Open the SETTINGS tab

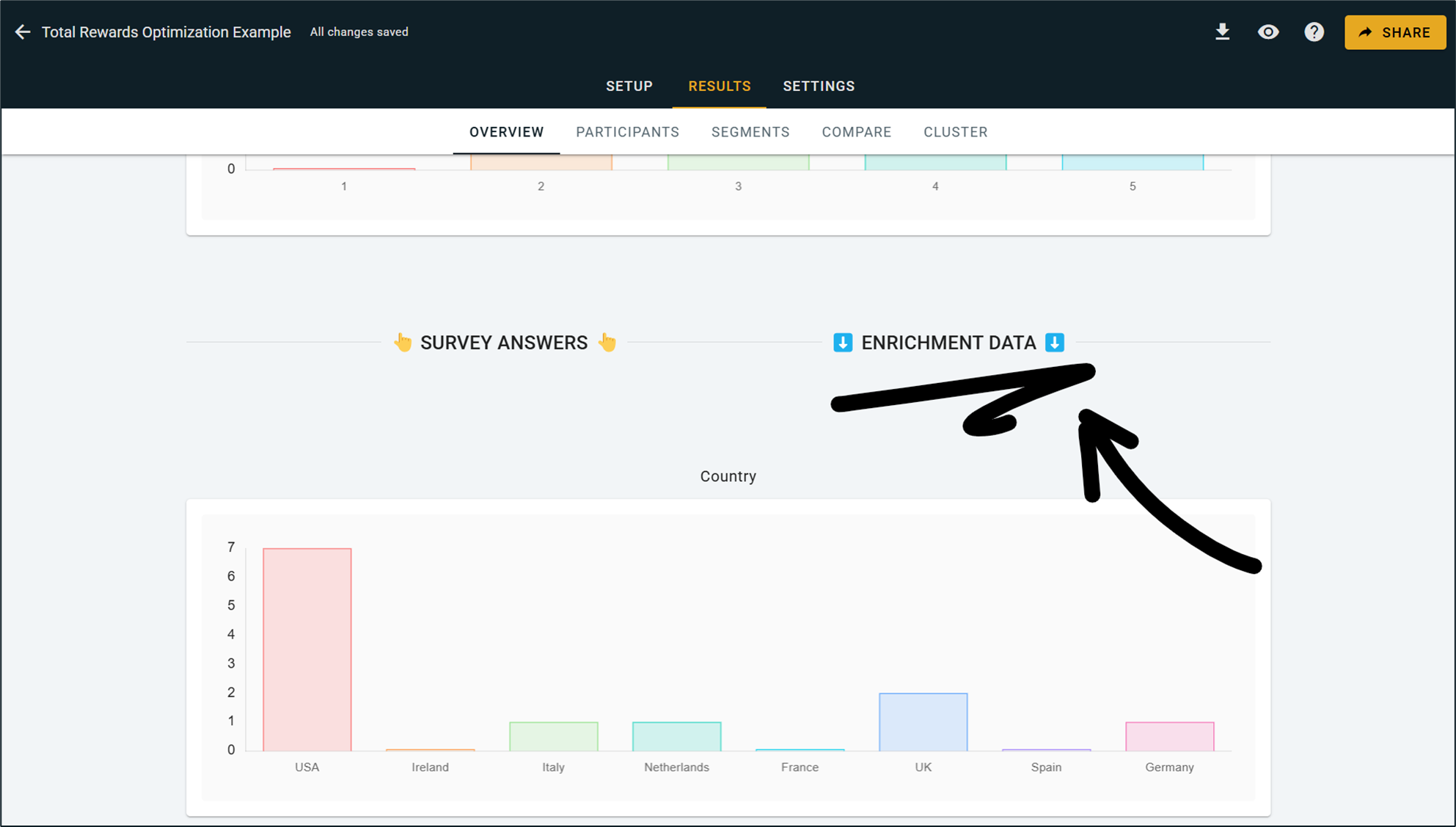[819, 87]
